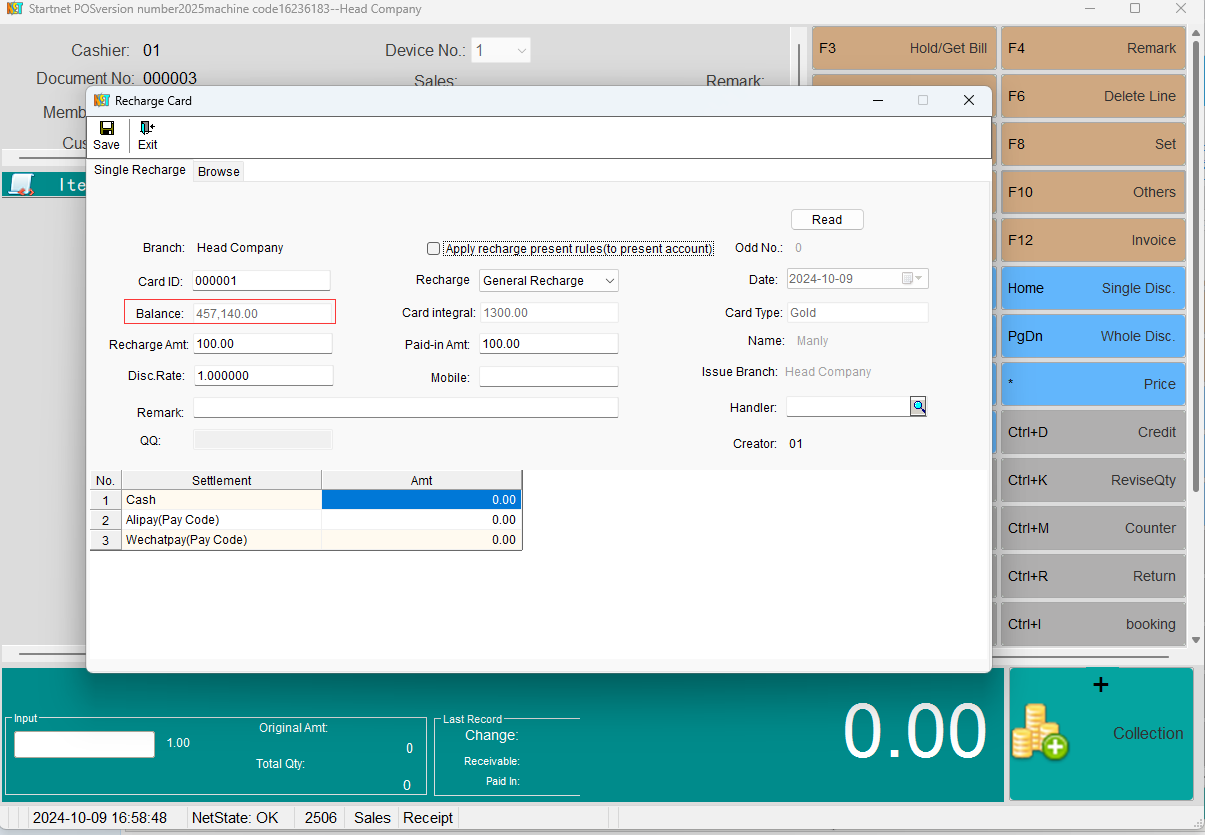The image size is (1205, 835).
Task: Click the Paid-in Amt input field
Action: coord(549,344)
